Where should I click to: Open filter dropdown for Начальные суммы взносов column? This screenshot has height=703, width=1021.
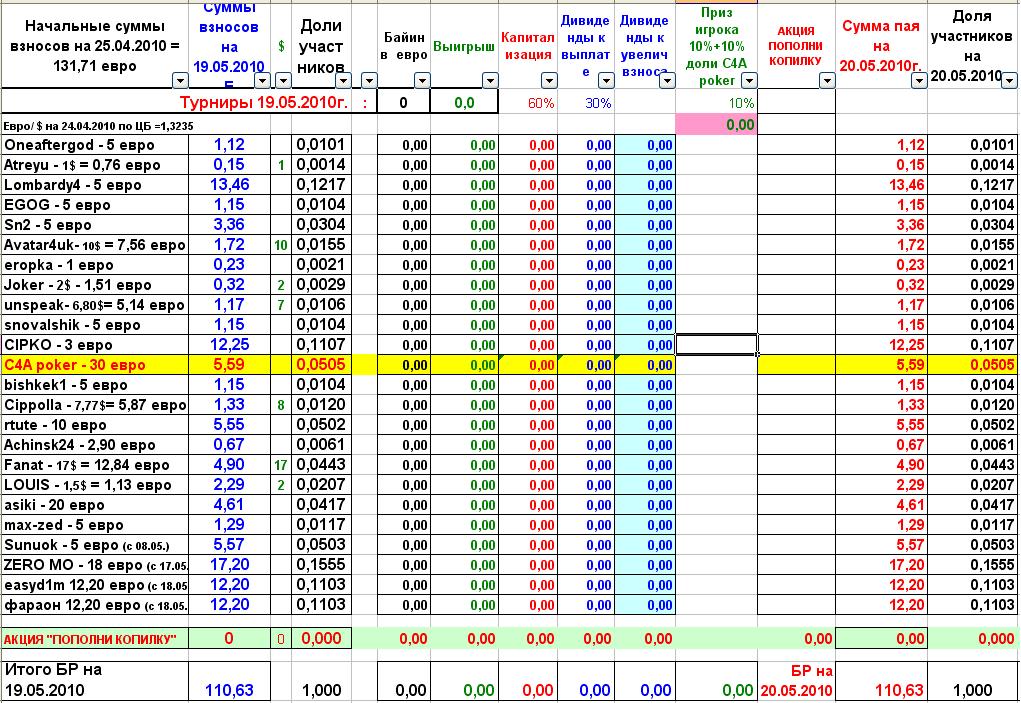pyautogui.click(x=180, y=81)
